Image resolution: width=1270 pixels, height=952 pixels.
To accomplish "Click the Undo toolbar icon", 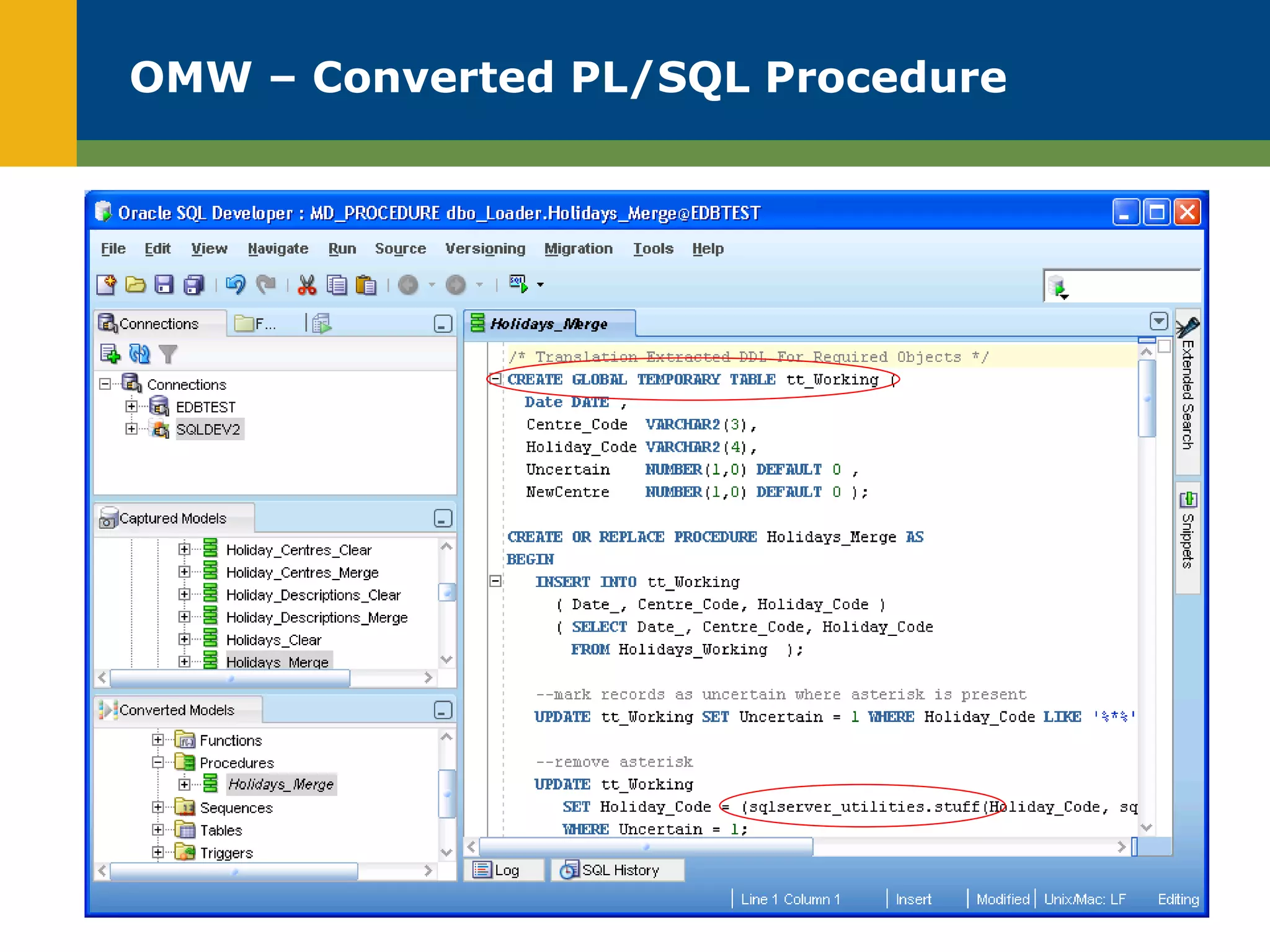I will 236,284.
